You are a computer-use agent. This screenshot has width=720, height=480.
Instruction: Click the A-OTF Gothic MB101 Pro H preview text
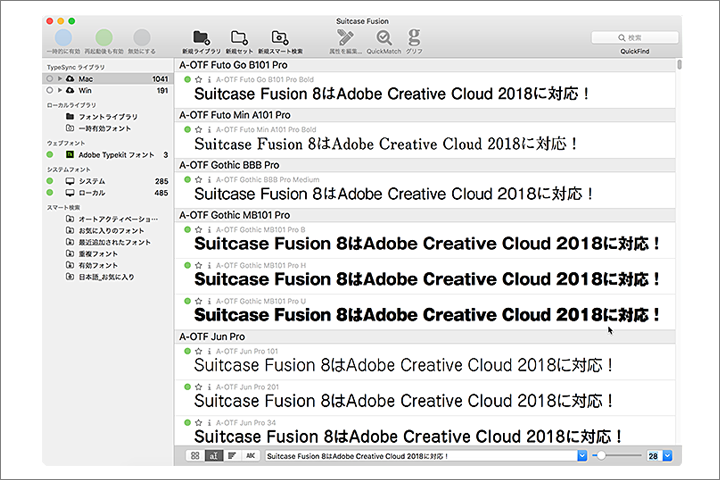[428, 279]
